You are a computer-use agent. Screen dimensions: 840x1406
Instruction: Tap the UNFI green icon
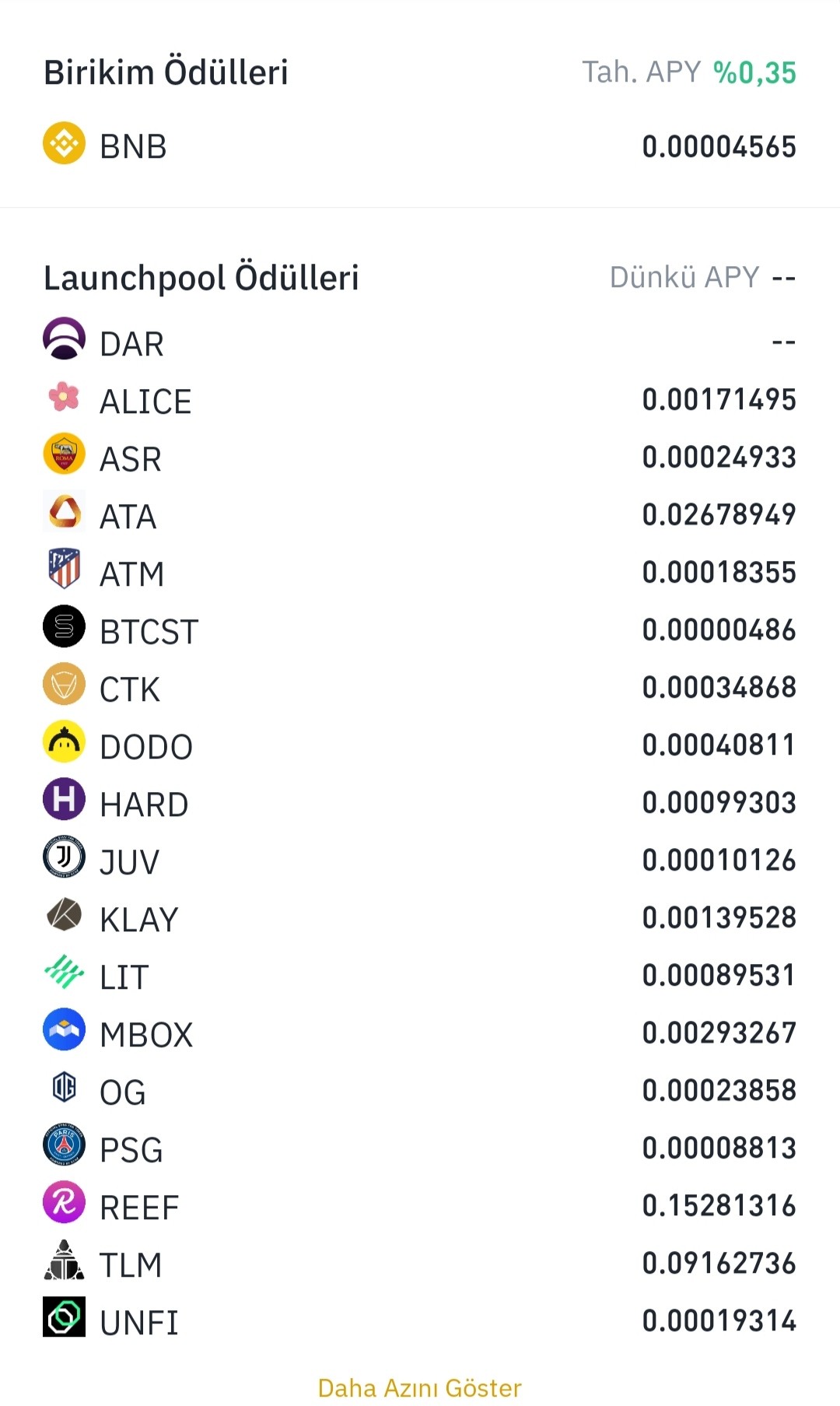pyautogui.click(x=64, y=1317)
